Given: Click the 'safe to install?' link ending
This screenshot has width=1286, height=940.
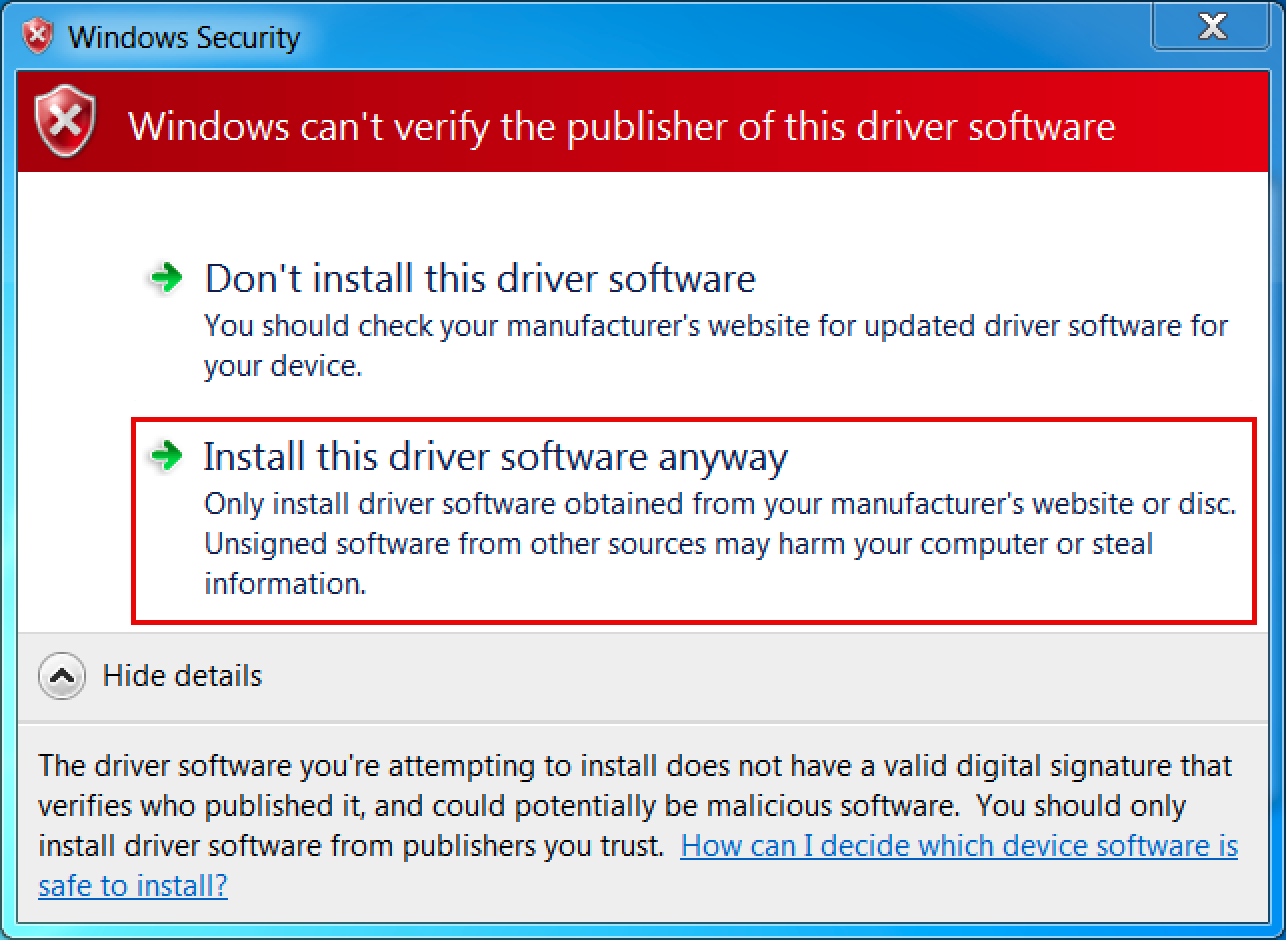Looking at the screenshot, I should 133,886.
